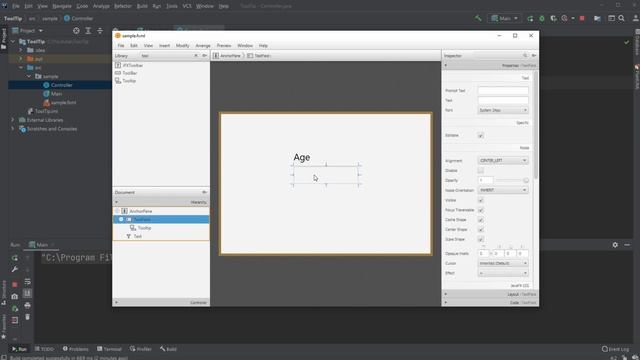Click Select Opened File target icon
640x360 pixels.
(76, 31)
